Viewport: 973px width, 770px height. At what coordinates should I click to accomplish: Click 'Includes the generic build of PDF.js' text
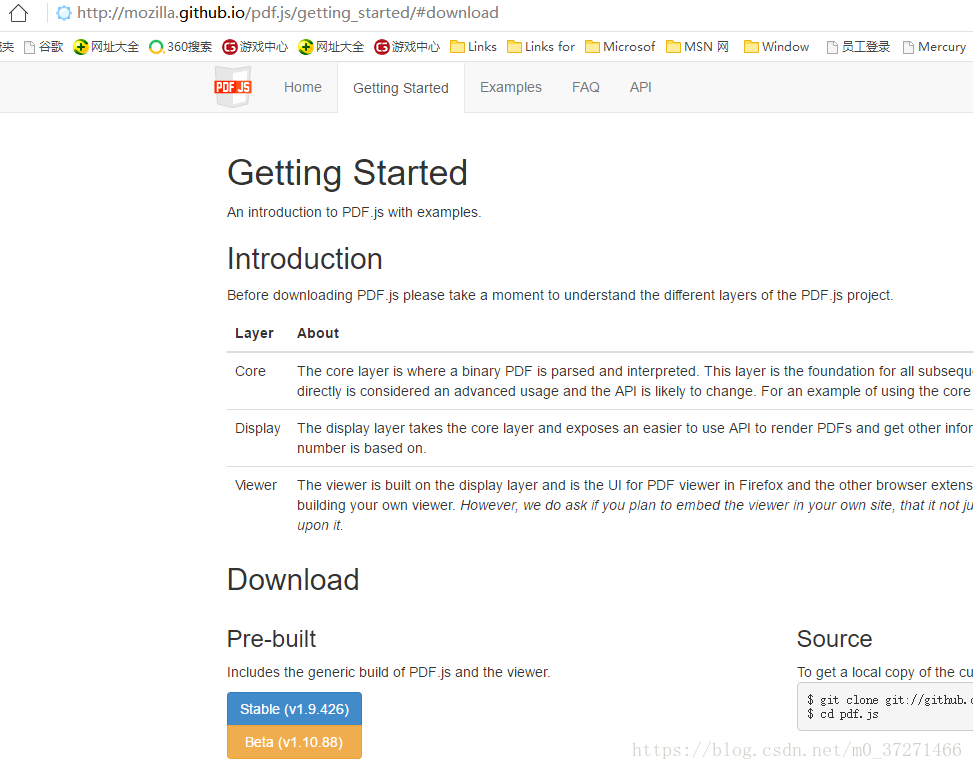[x=388, y=673]
